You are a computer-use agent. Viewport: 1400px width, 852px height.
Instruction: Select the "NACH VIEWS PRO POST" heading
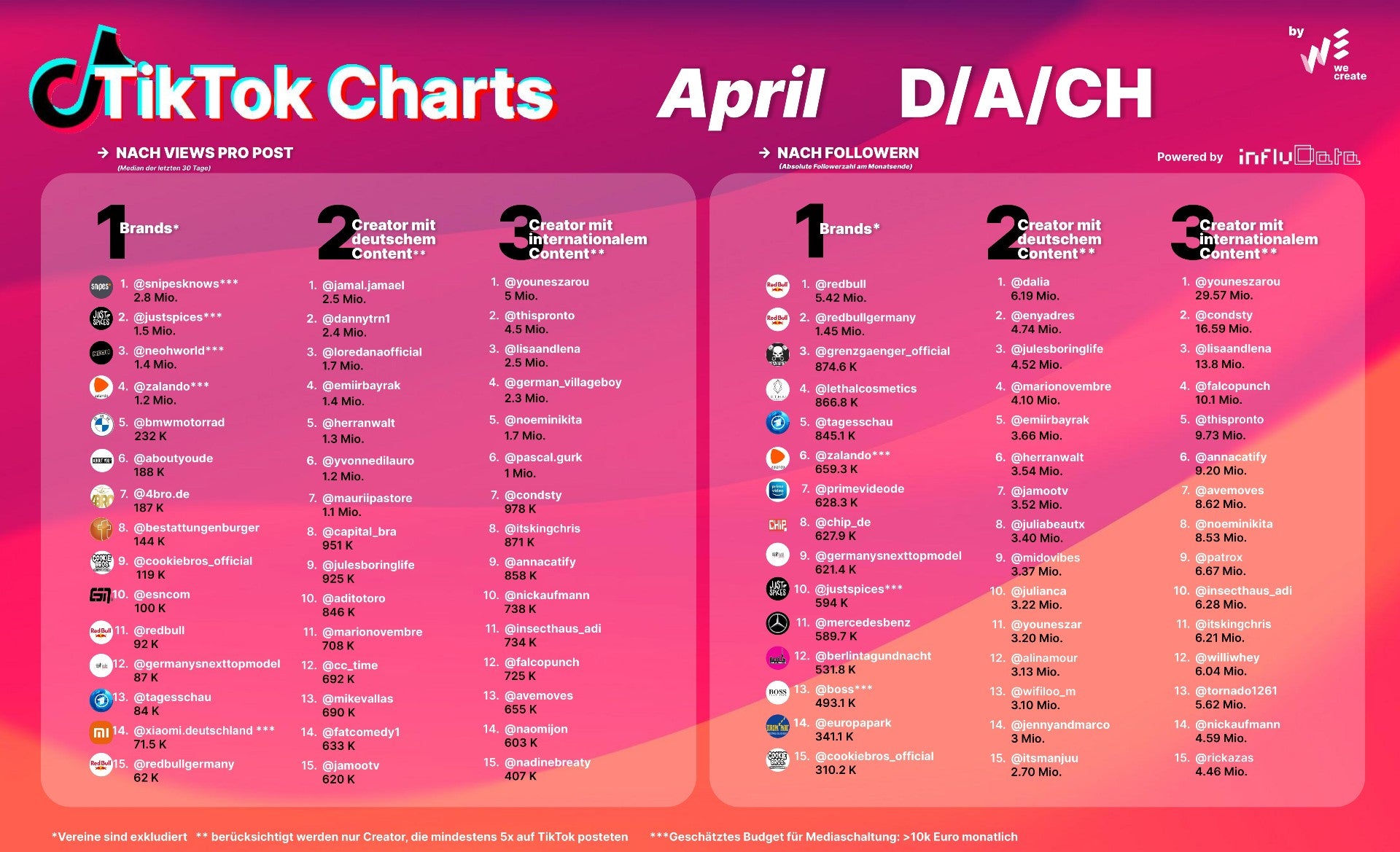204,153
